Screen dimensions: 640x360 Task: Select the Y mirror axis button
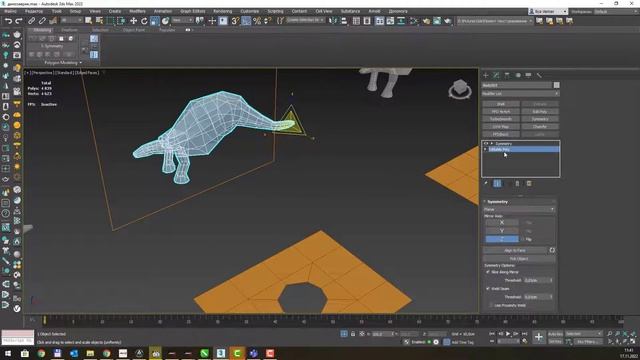click(x=502, y=231)
